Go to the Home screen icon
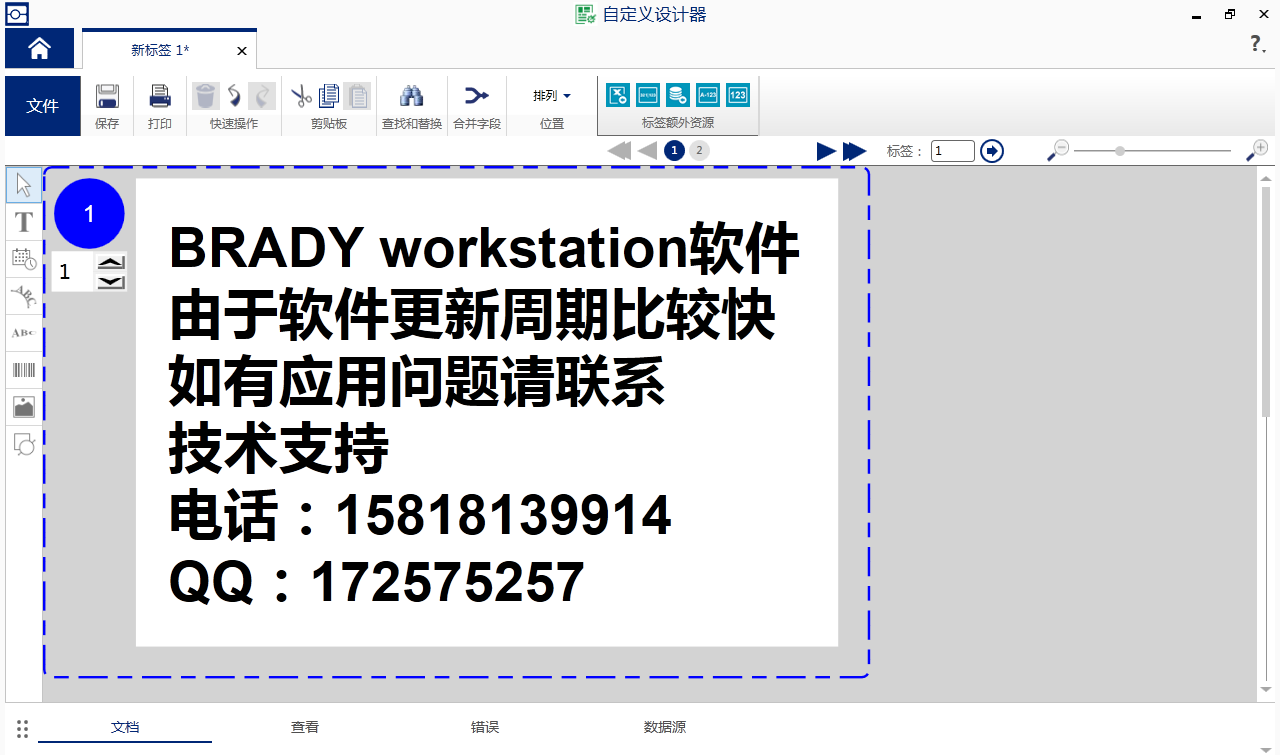The height and width of the screenshot is (755, 1280). coord(39,48)
